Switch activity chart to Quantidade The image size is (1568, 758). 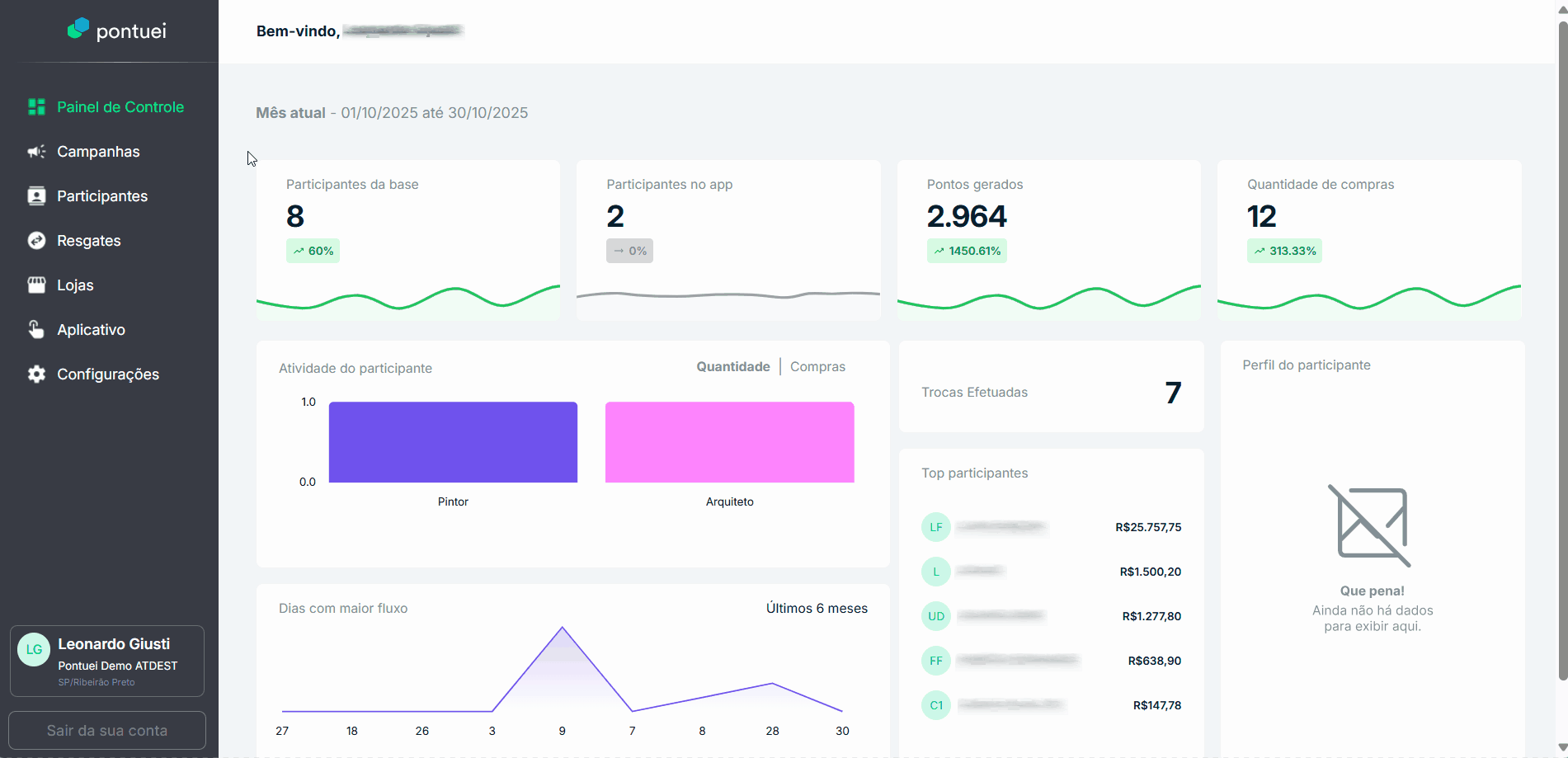point(732,367)
